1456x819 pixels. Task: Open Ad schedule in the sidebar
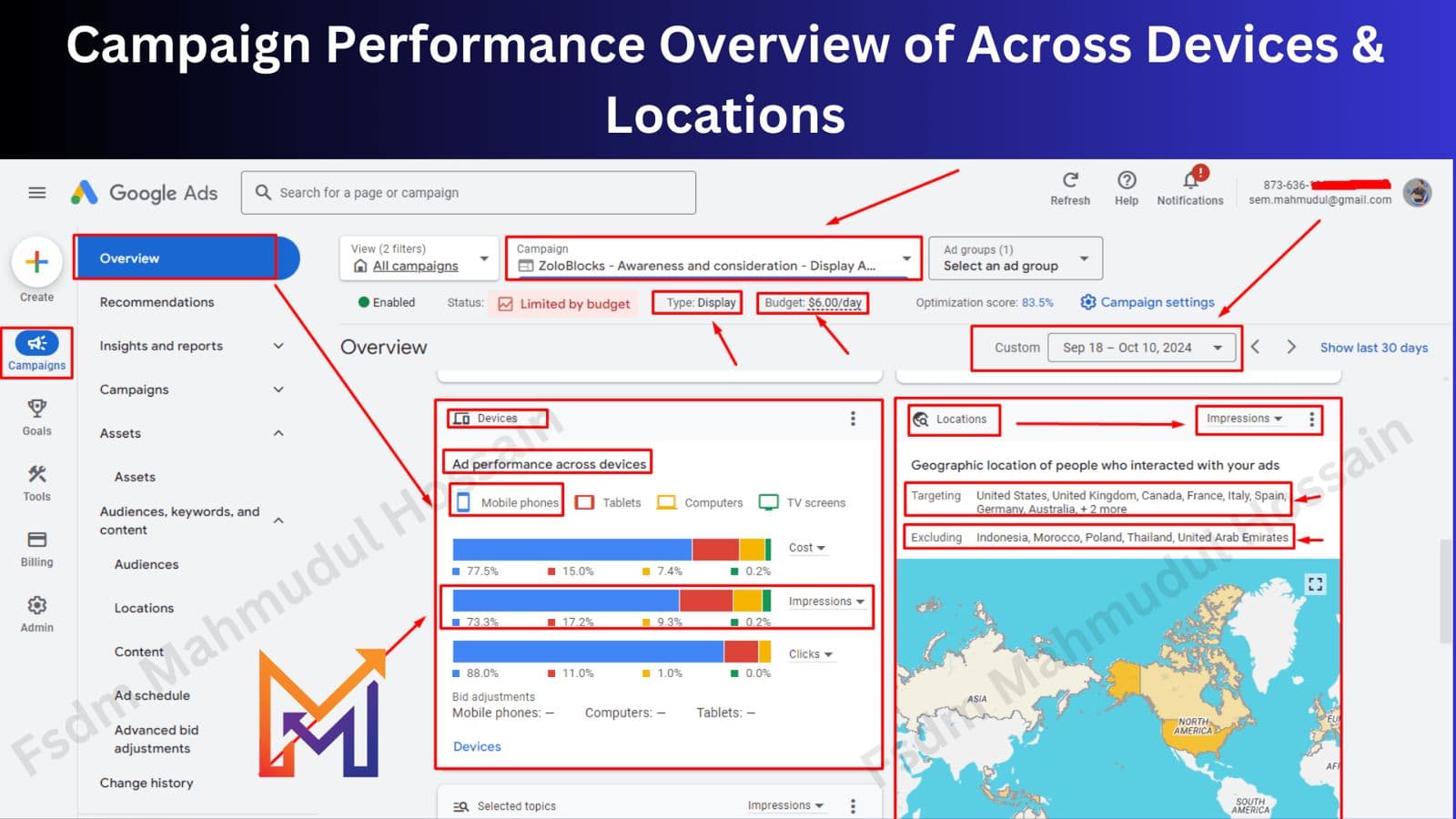pyautogui.click(x=152, y=695)
